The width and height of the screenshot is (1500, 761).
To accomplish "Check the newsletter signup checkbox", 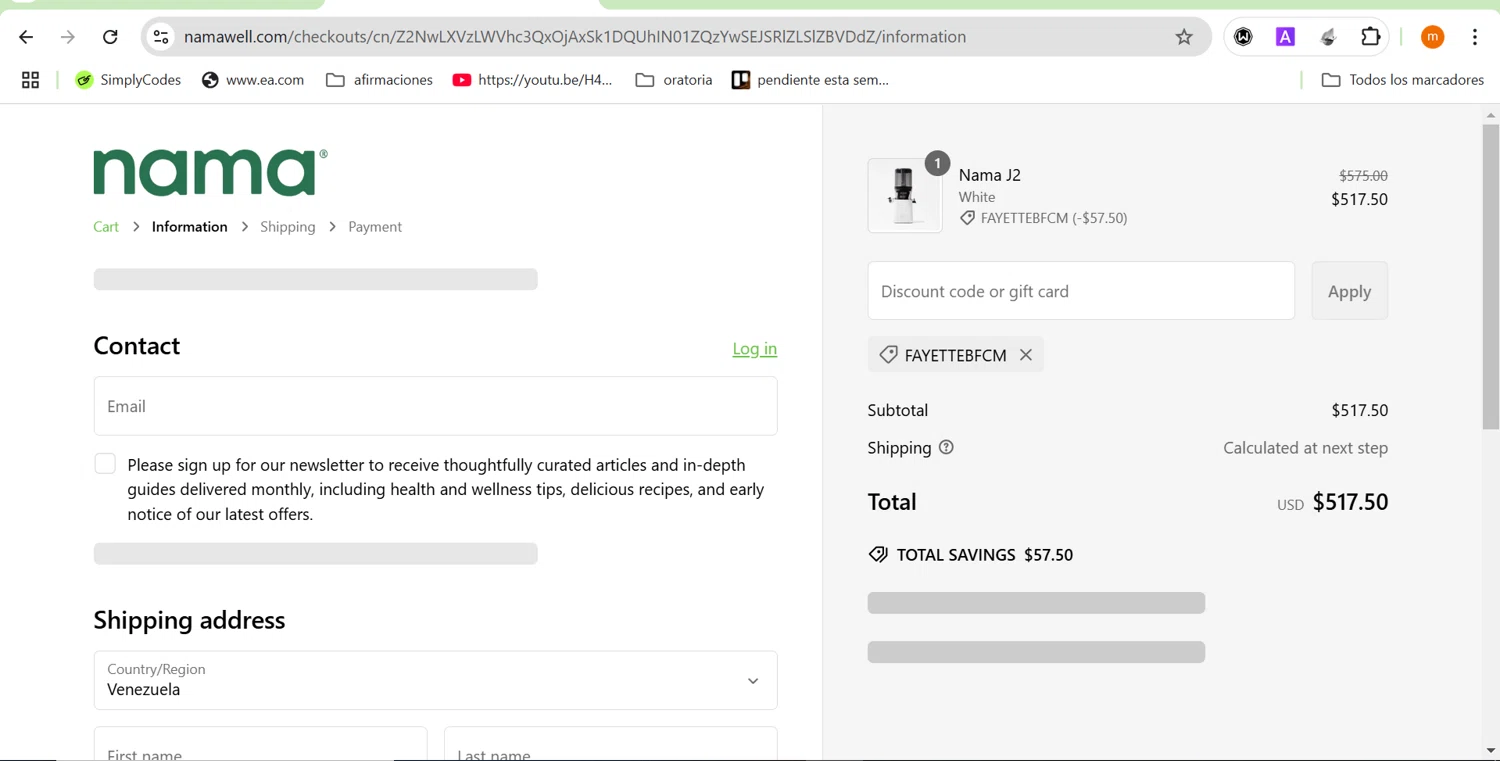I will (x=105, y=464).
